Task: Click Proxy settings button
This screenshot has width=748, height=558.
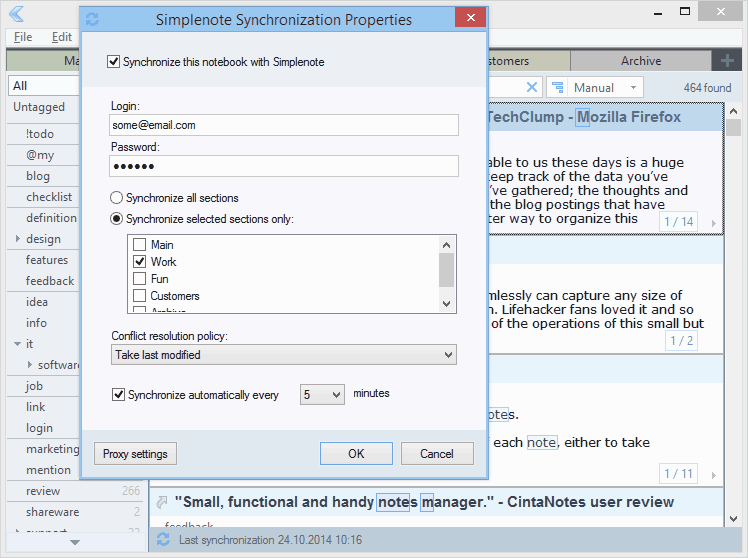Action: click(135, 454)
